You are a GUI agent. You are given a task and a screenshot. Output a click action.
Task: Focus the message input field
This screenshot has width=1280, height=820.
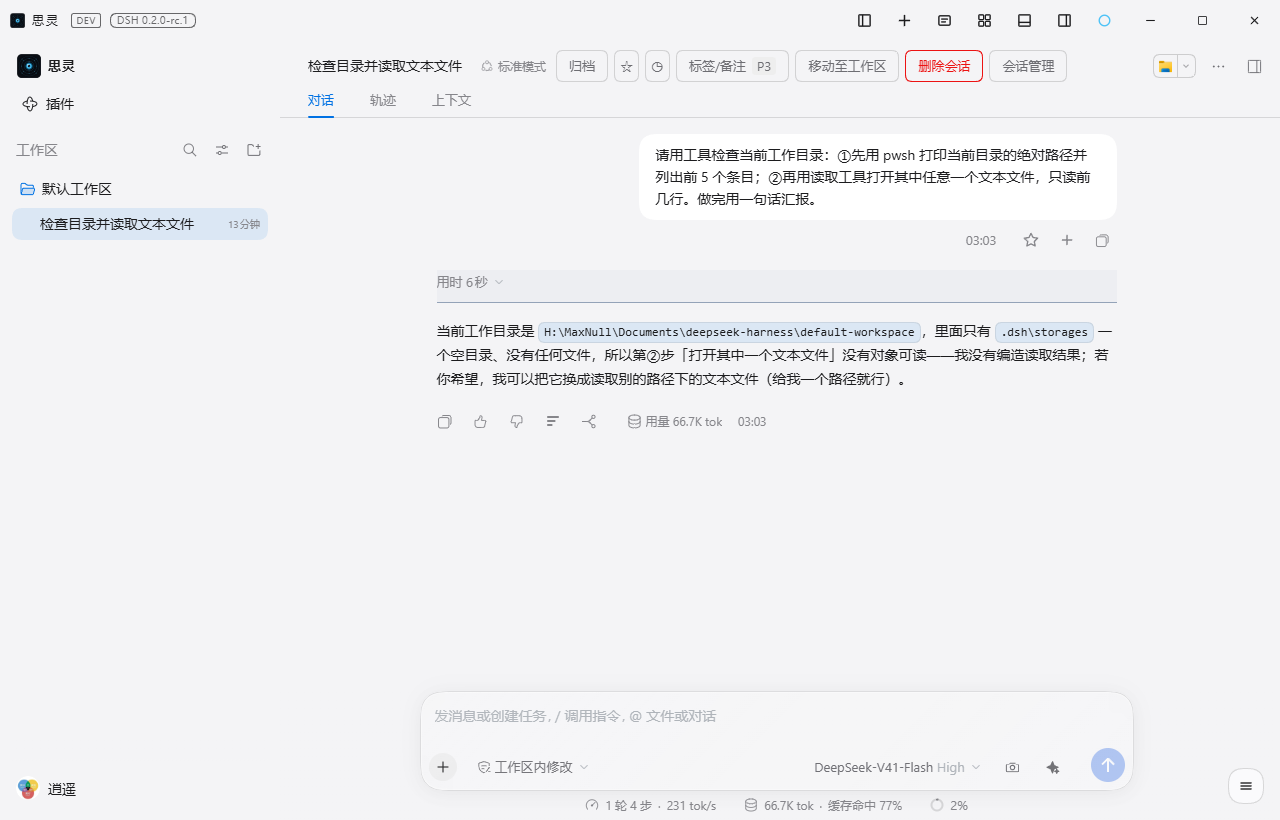click(776, 716)
